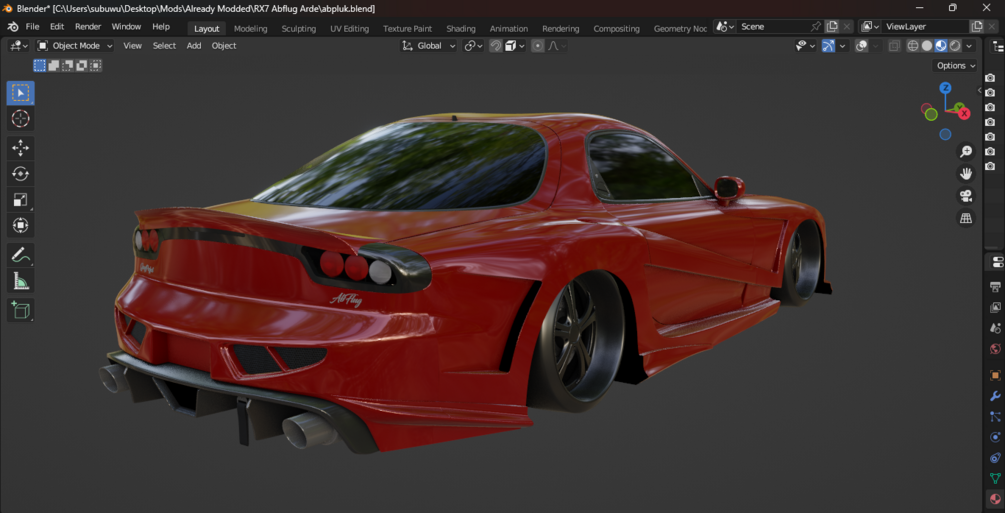
Task: Switch to the Sculpting workspace tab
Action: pos(299,28)
